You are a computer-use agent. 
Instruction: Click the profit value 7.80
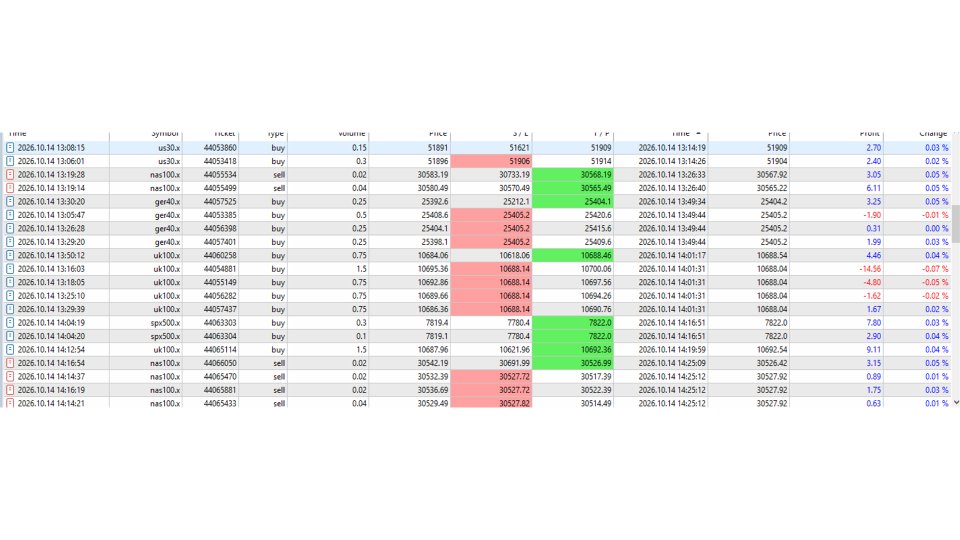[x=874, y=323]
